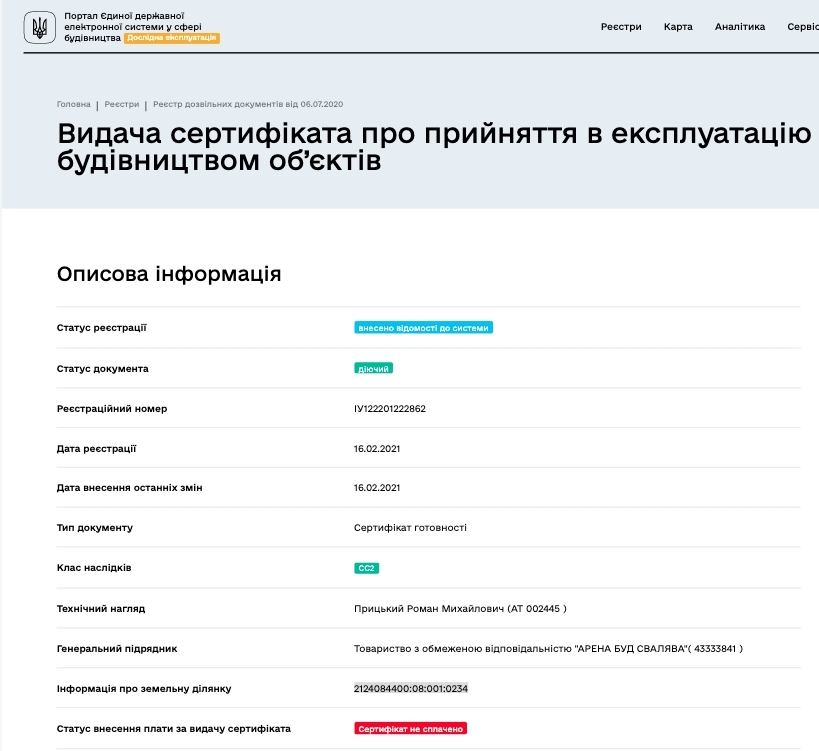Click the 'внесено відомості до системи' status badge
Viewport: 819px width, 751px height.
click(x=424, y=327)
